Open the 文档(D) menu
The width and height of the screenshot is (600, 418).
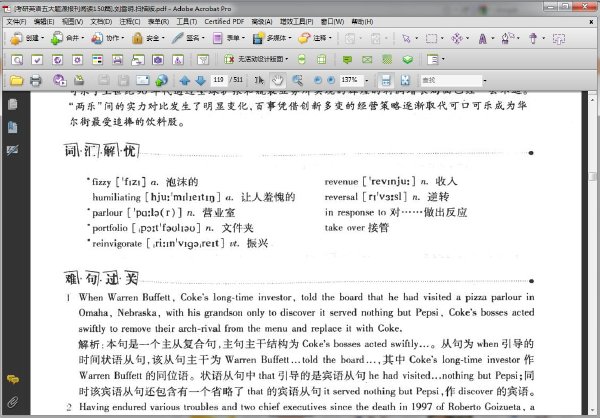(x=101, y=22)
